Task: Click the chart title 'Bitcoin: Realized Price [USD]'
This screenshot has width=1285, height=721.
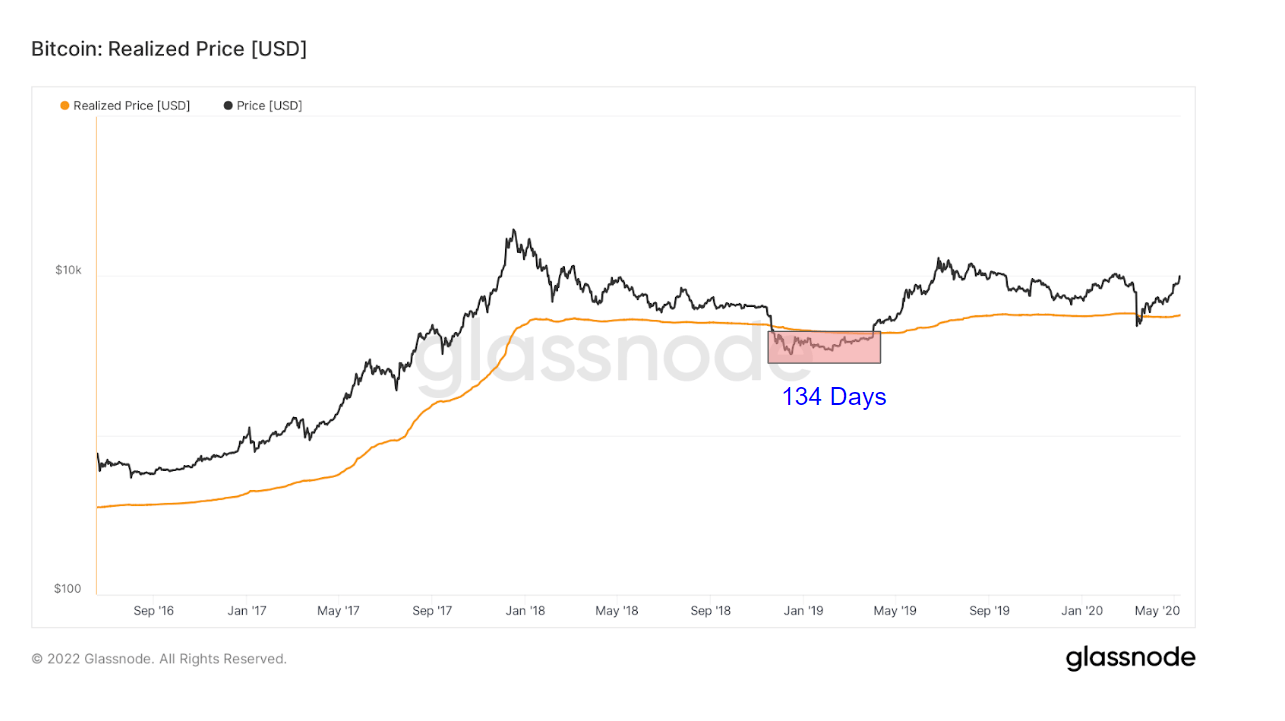Action: tap(169, 48)
